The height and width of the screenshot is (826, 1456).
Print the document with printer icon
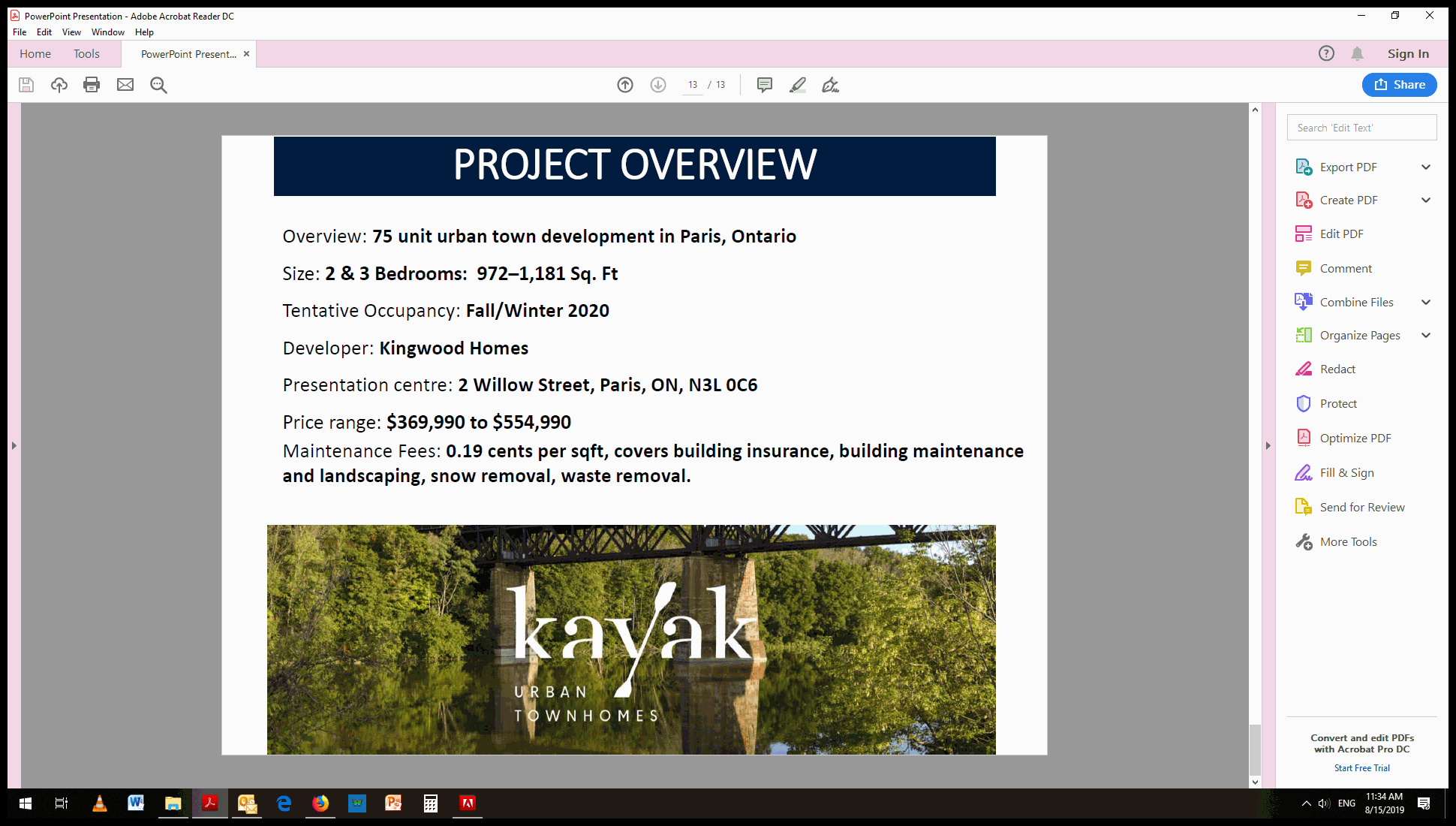click(x=92, y=85)
